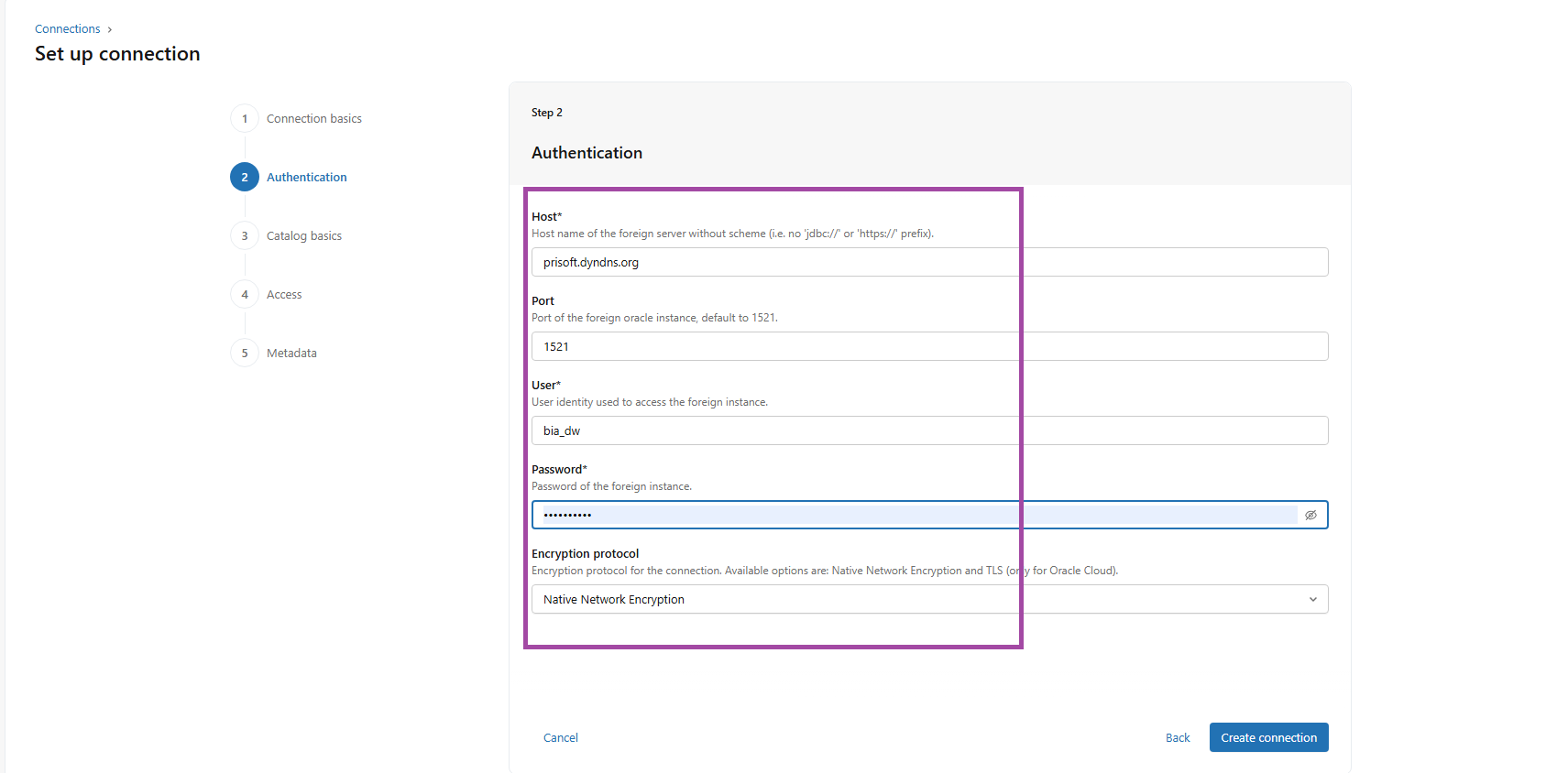Select step 1 circle icon
The width and height of the screenshot is (1568, 773).
tap(245, 119)
